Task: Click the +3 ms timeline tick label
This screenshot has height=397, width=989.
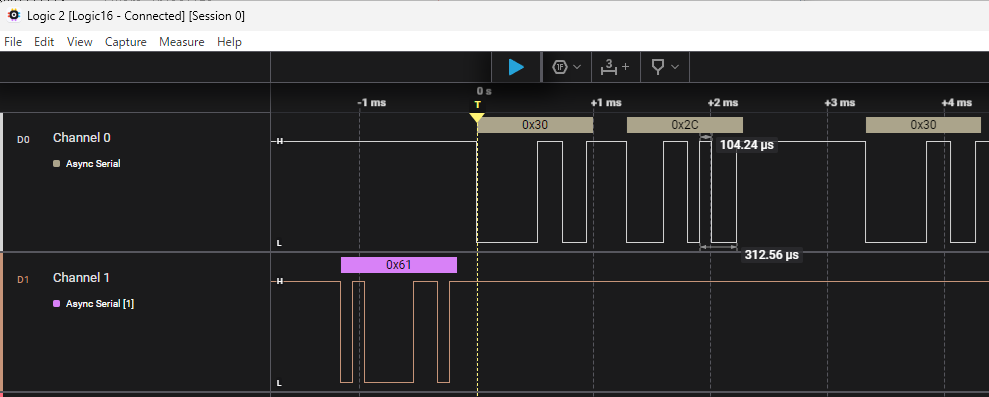Action: (840, 102)
